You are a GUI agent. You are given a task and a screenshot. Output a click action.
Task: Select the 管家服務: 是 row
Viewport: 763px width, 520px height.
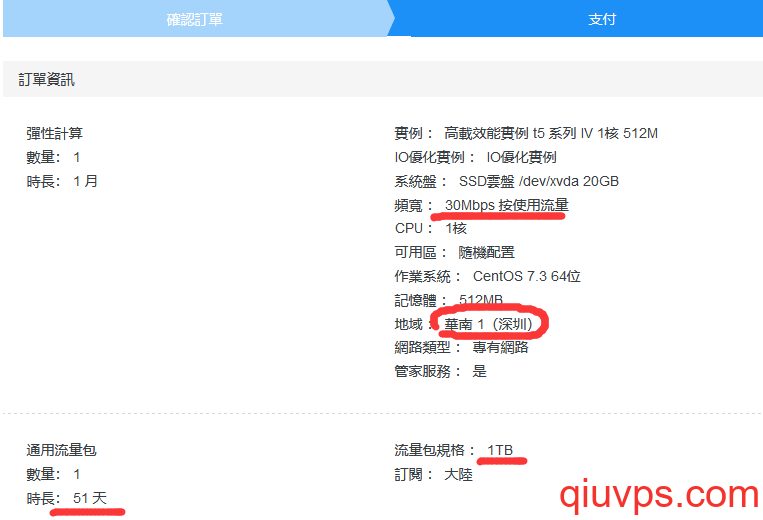pos(440,371)
